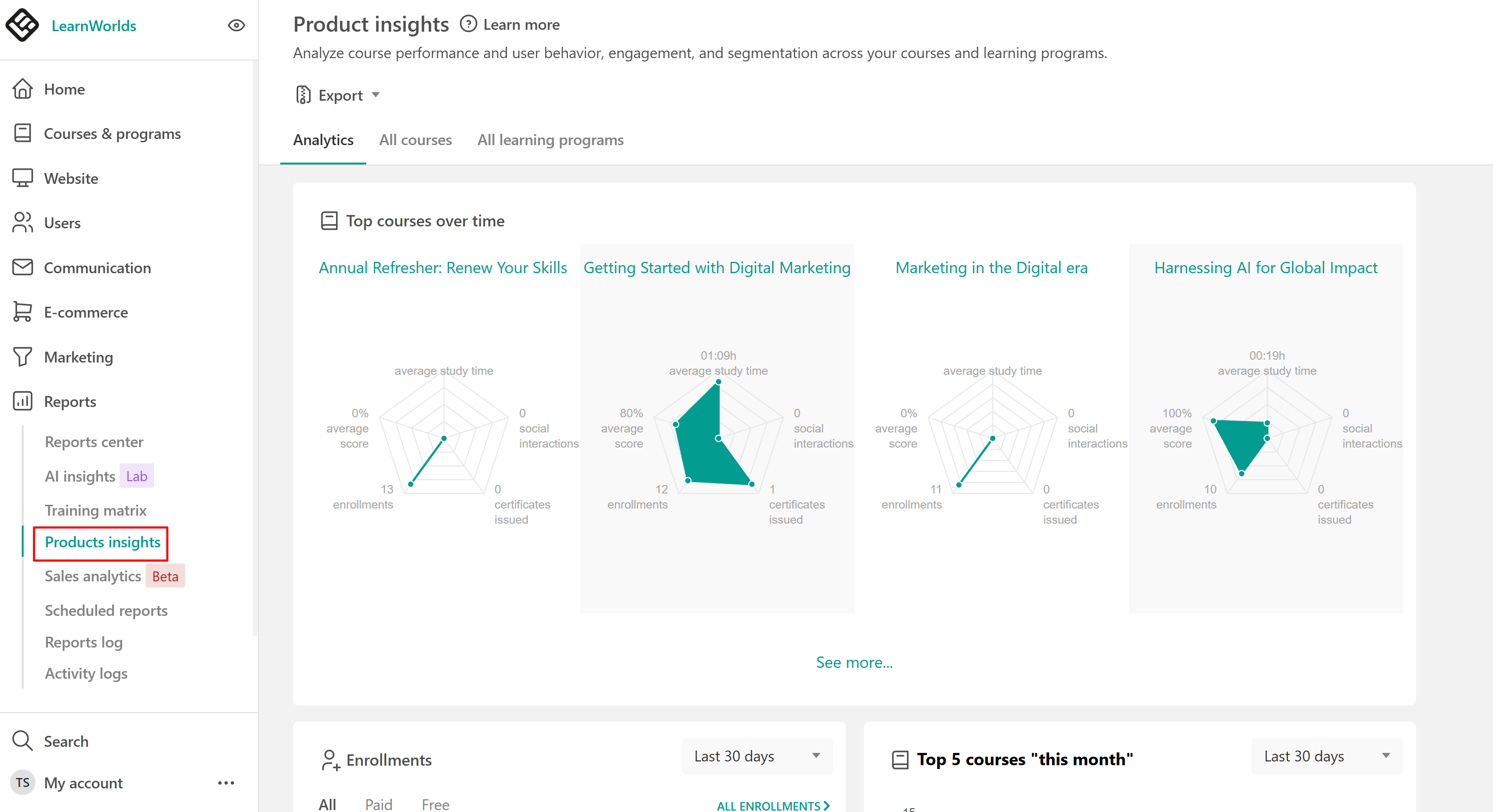This screenshot has width=1493, height=812.
Task: Click the Website monitor icon
Action: tap(23, 178)
